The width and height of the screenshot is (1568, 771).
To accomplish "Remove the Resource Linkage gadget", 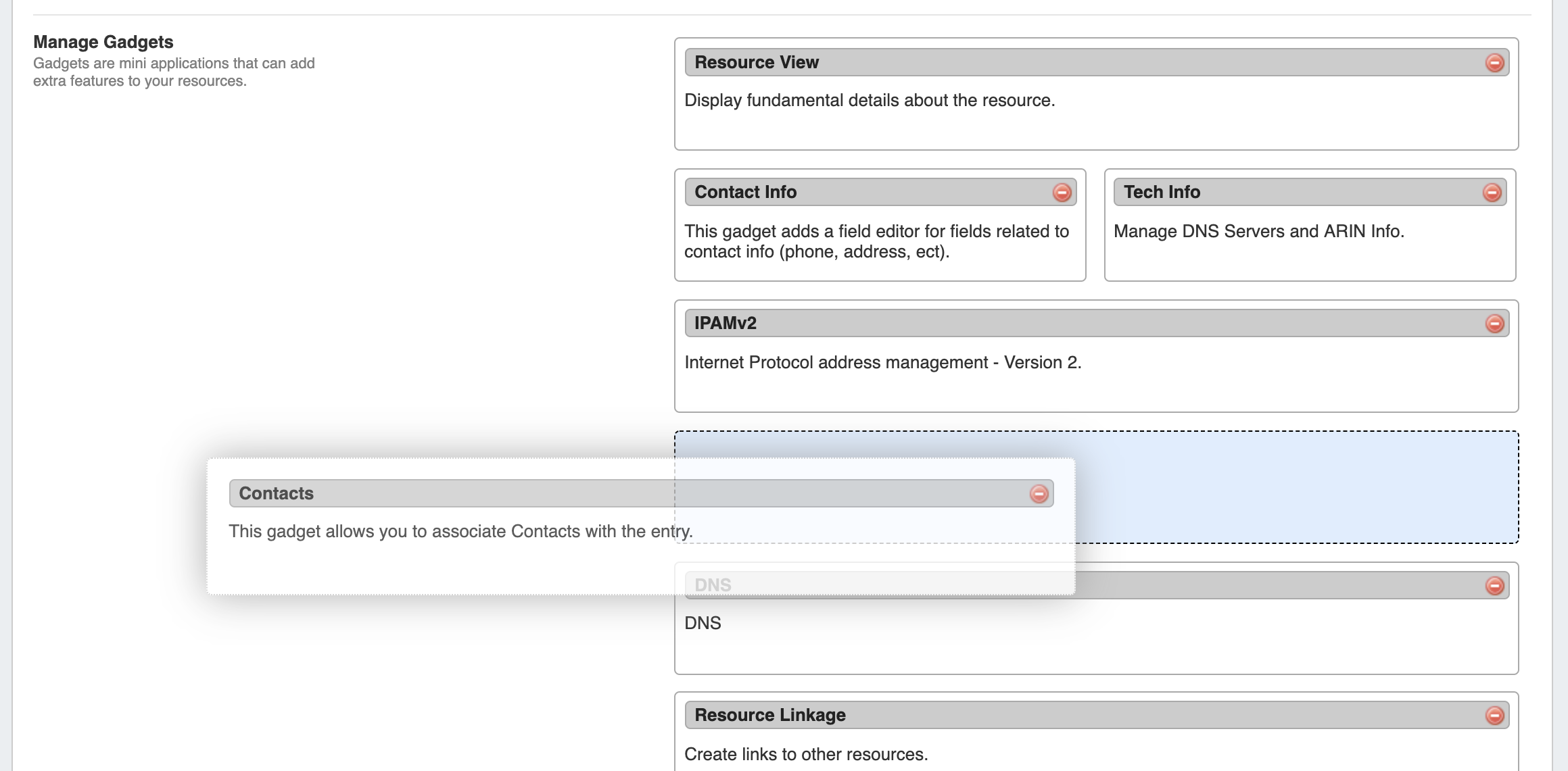I will 1494,716.
